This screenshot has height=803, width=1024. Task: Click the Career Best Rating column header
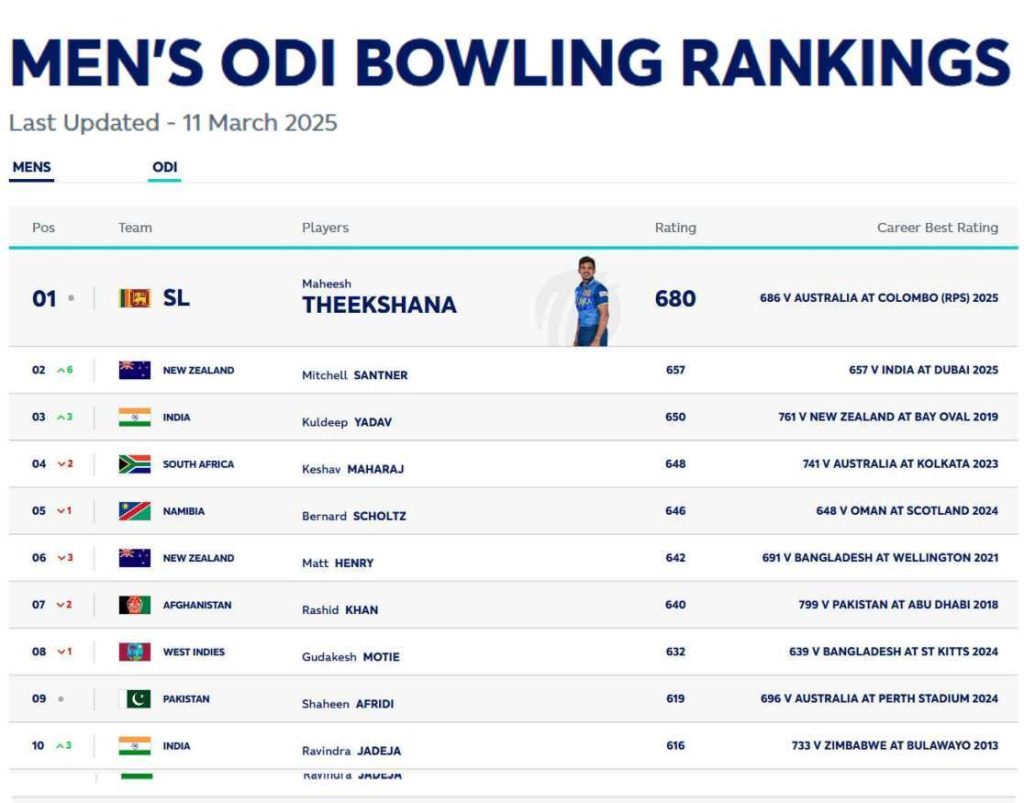(x=937, y=228)
